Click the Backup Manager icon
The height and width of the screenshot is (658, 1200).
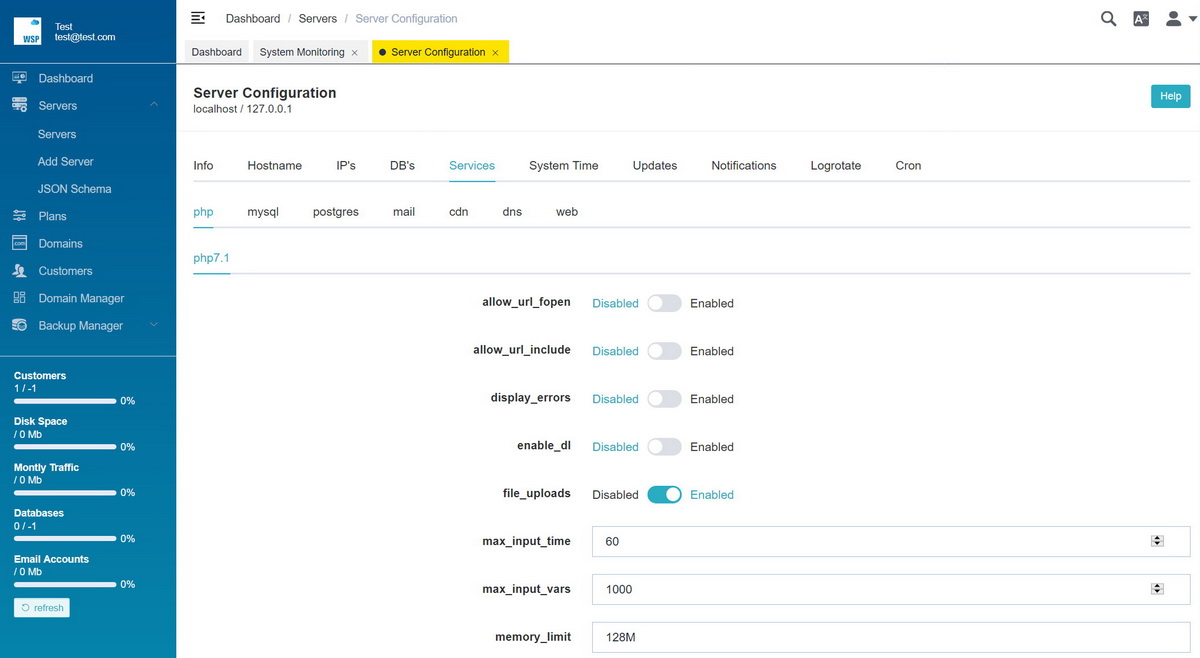19,325
